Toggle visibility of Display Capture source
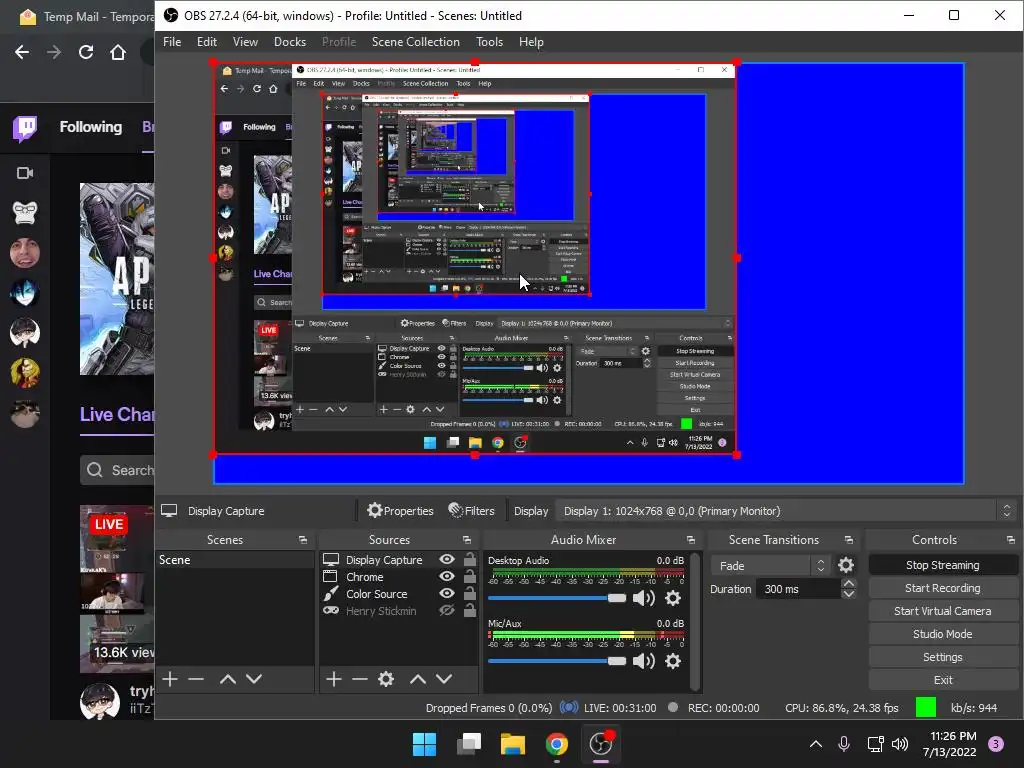The height and width of the screenshot is (768, 1024). click(x=447, y=560)
